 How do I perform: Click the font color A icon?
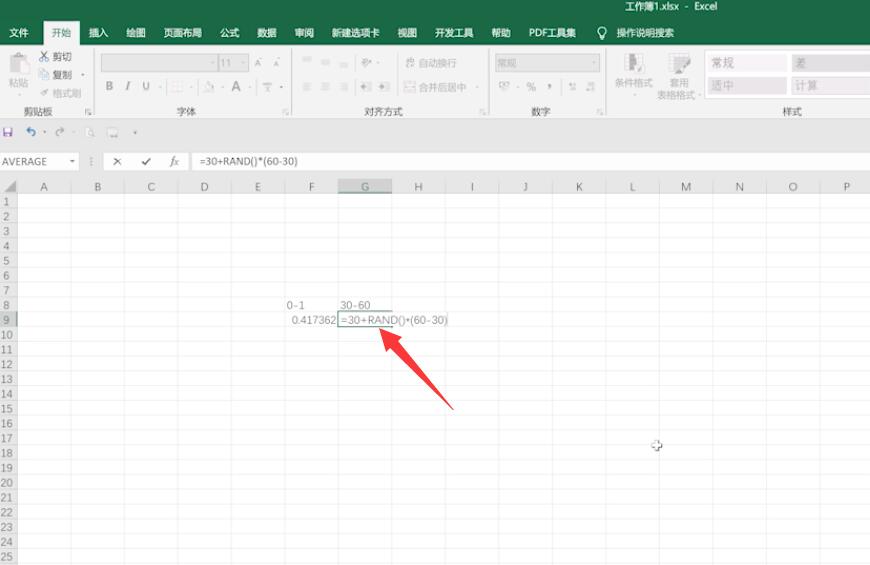pos(236,87)
